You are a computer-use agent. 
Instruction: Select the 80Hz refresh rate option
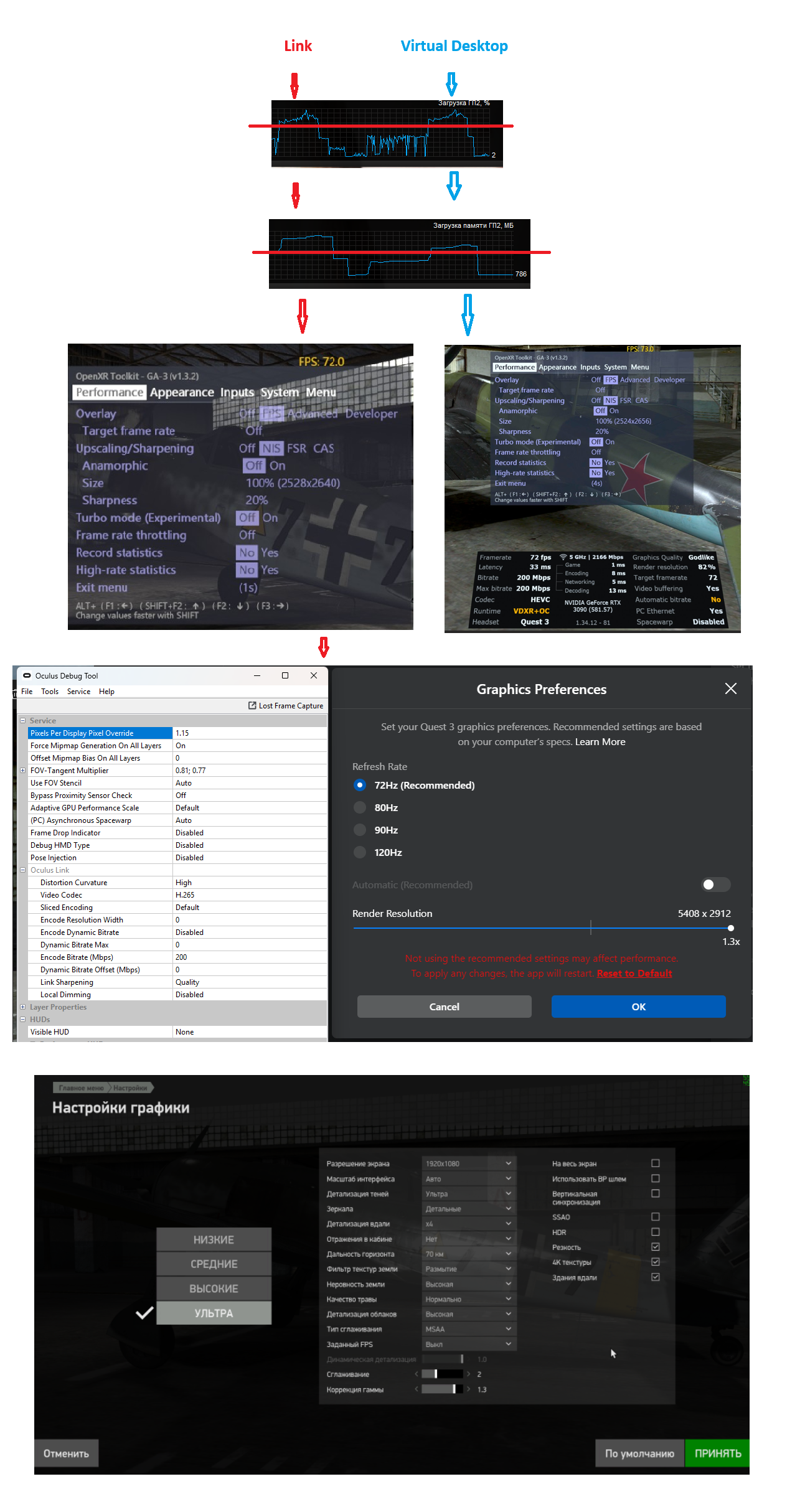(360, 807)
